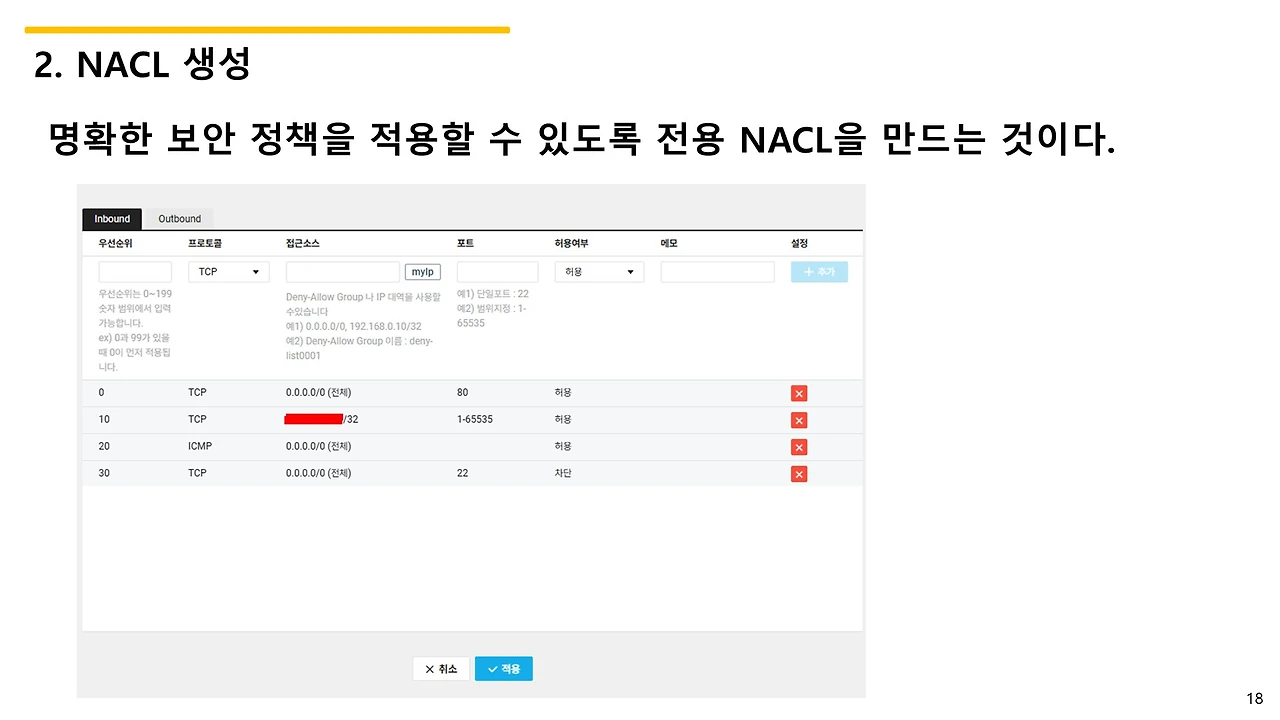The image size is (1280, 720).
Task: Select the Inbound tab
Action: [x=112, y=218]
